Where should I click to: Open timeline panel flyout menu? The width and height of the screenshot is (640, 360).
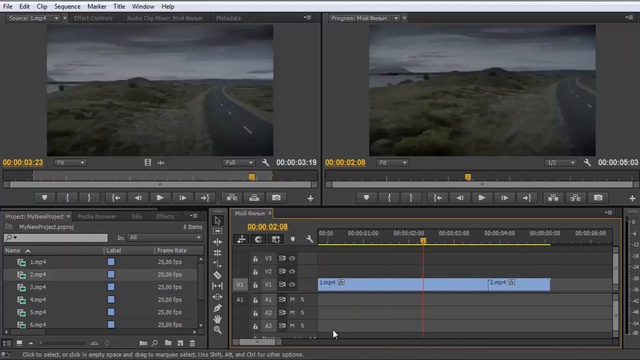coord(608,213)
